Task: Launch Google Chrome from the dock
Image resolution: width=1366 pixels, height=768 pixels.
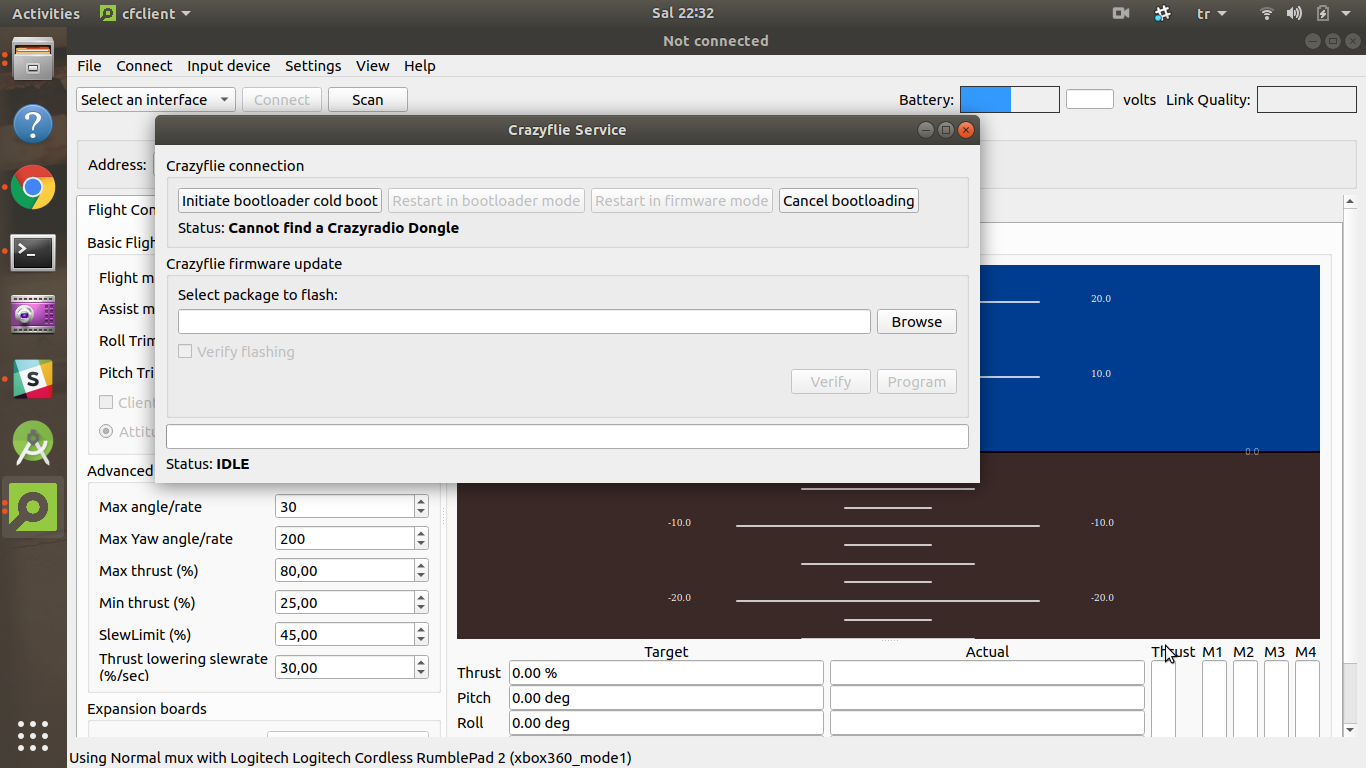Action: (x=33, y=188)
